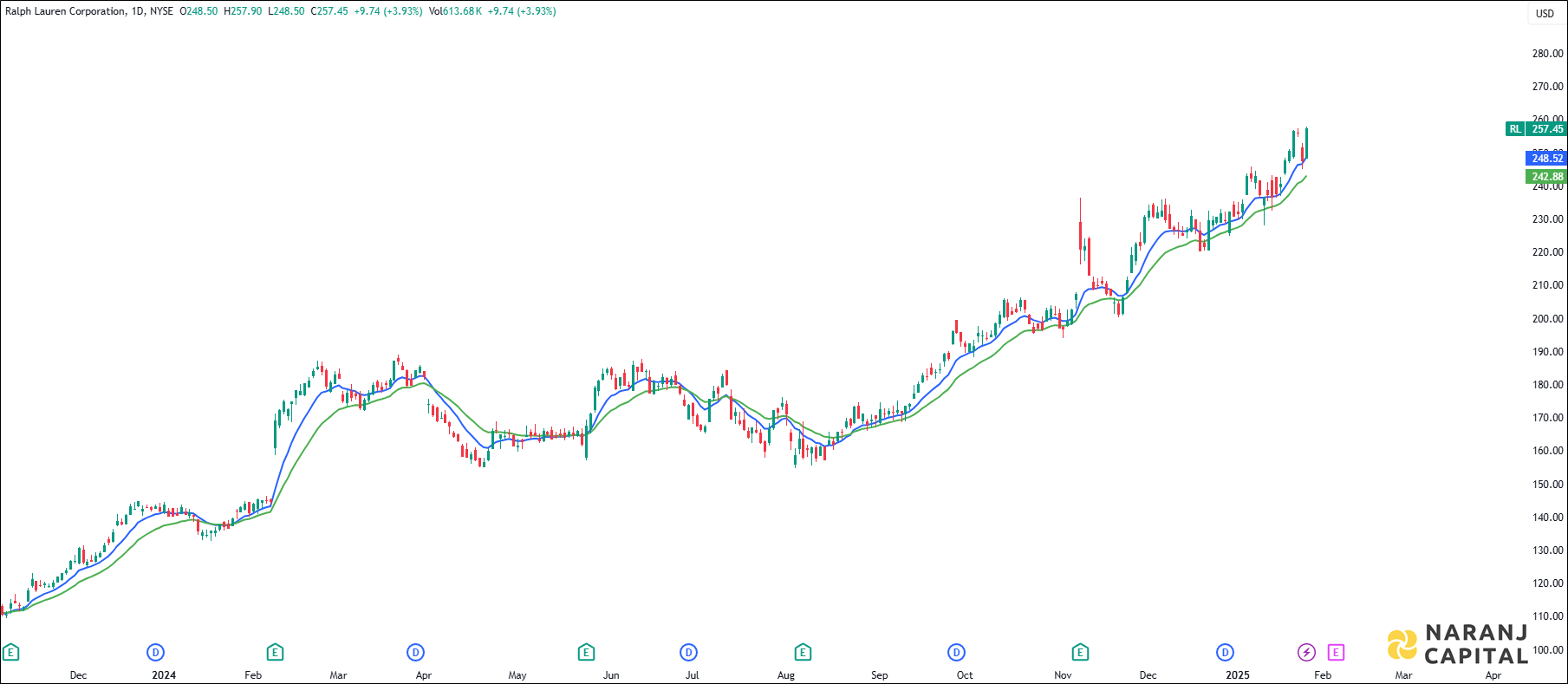Click the 110.00 price axis label
The width and height of the screenshot is (1568, 684).
click(x=1547, y=616)
